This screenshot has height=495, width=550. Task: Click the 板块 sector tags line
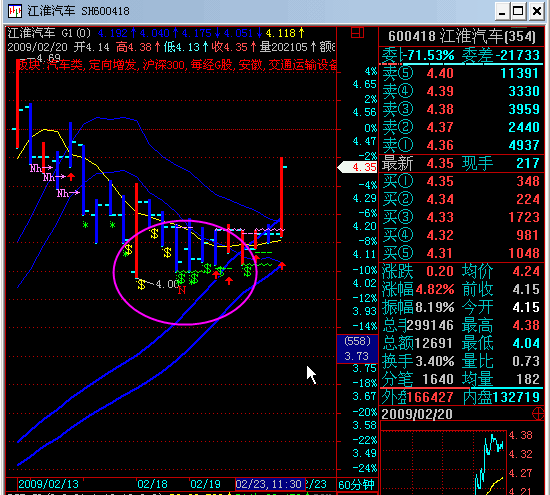pos(177,65)
